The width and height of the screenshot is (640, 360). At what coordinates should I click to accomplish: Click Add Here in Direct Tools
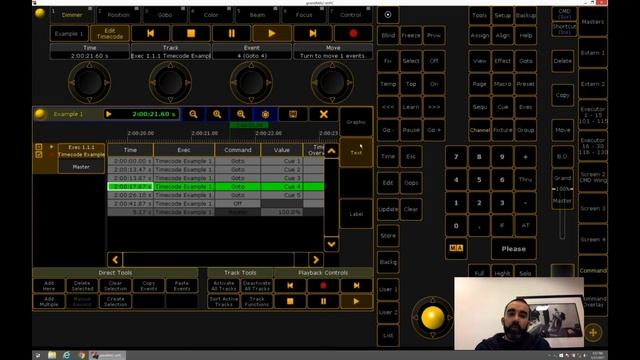click(x=49, y=285)
